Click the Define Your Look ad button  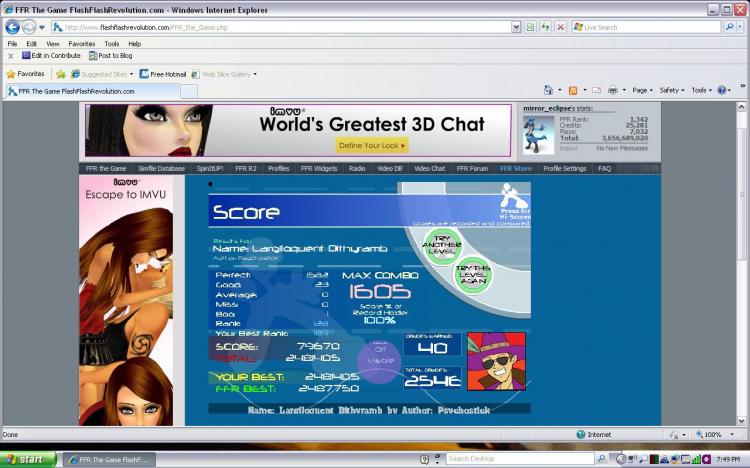[372, 145]
